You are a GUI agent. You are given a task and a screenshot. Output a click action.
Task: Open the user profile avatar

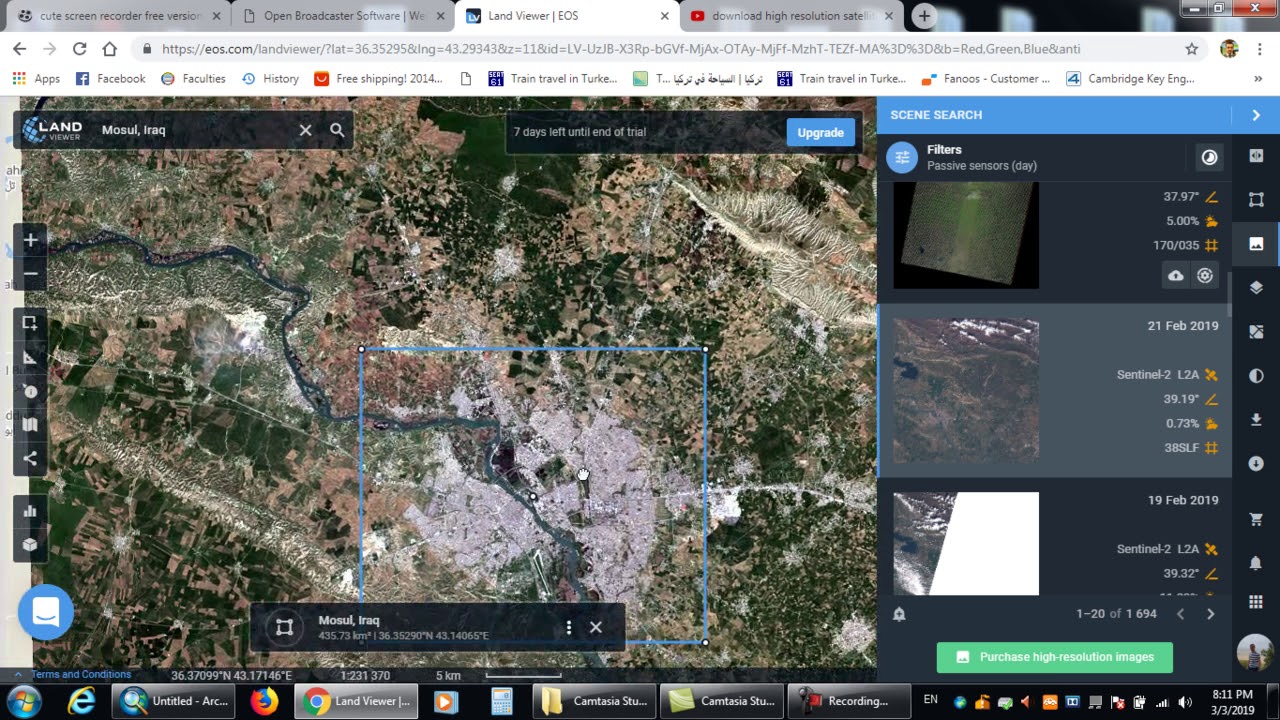(1256, 654)
